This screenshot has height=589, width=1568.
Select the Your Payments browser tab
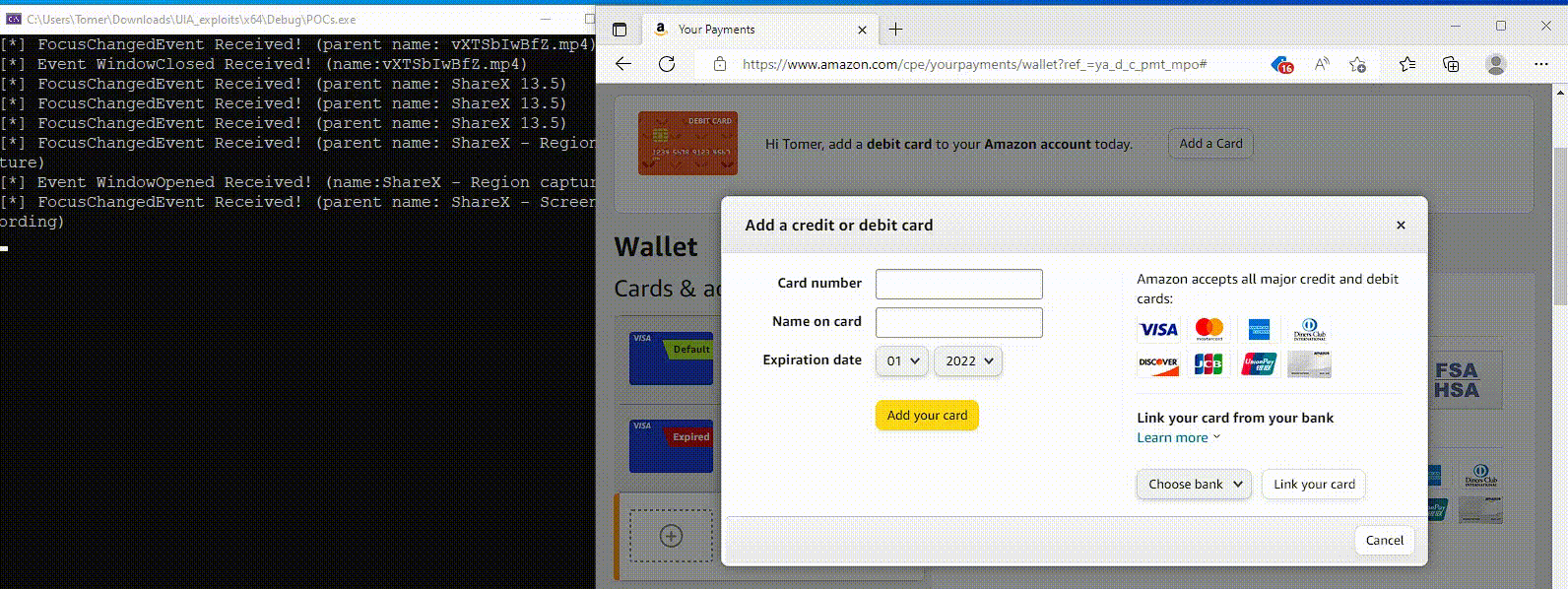coord(749,30)
